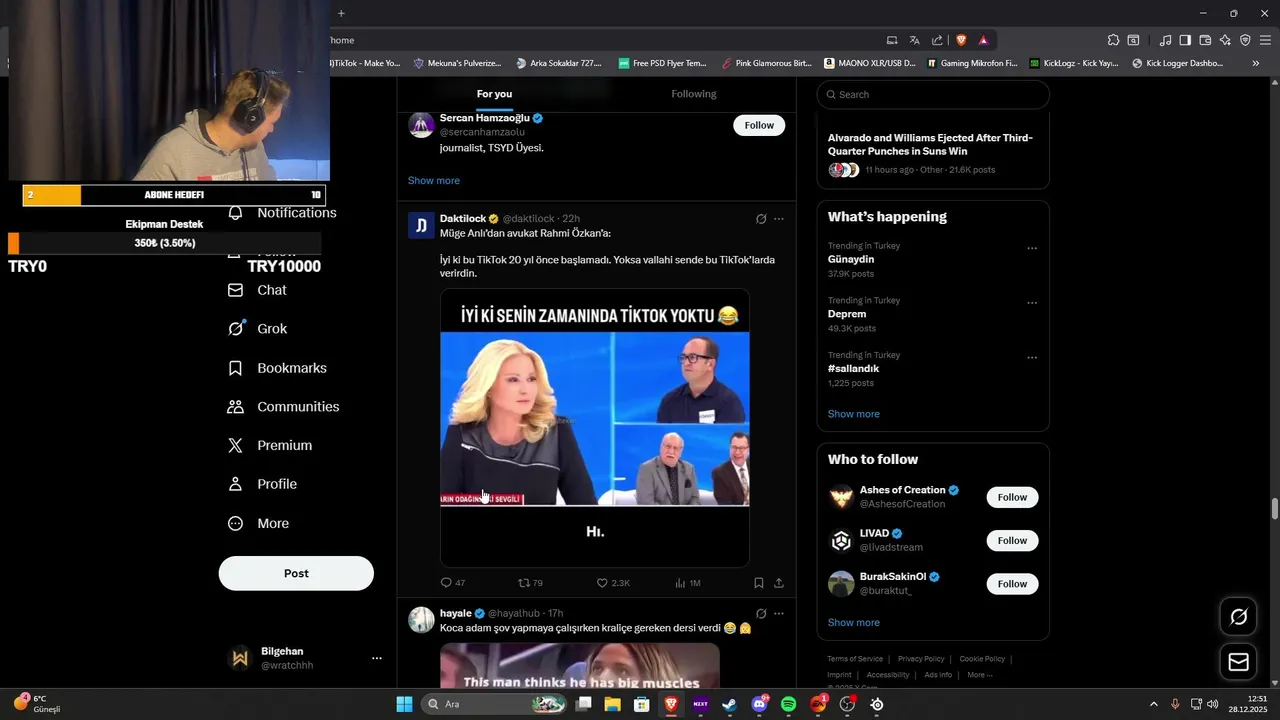Open the Premium X logo item
This screenshot has height=720, width=1280.
point(270,445)
